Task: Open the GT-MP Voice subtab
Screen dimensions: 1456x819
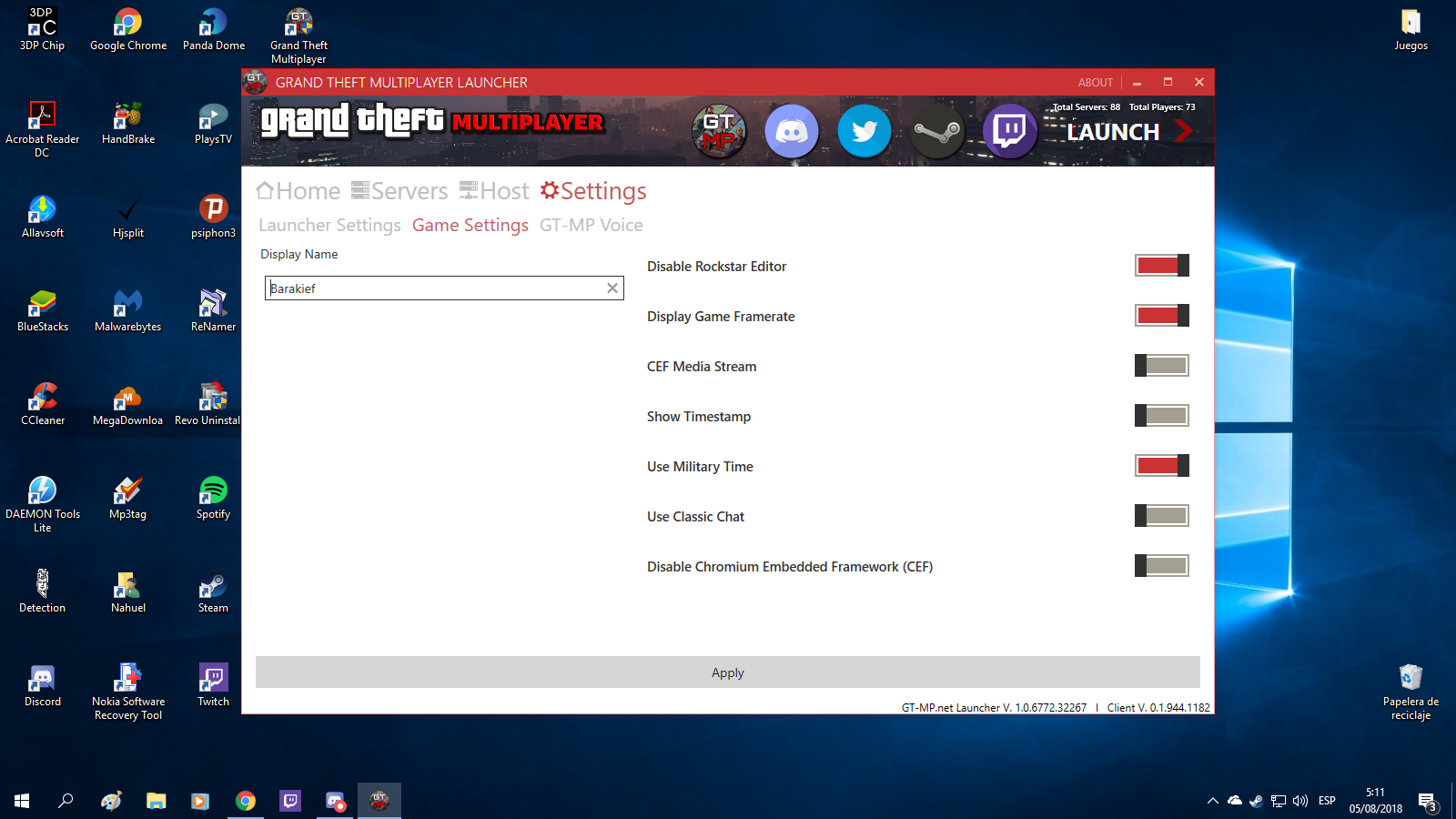Action: click(591, 225)
